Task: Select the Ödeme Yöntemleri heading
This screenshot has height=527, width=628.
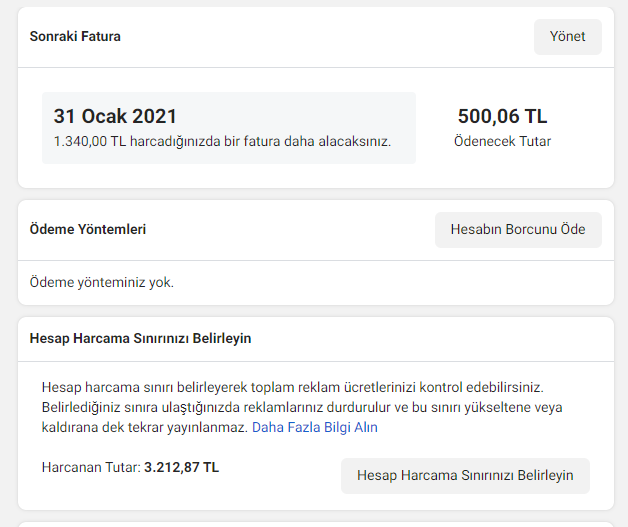Action: click(88, 229)
